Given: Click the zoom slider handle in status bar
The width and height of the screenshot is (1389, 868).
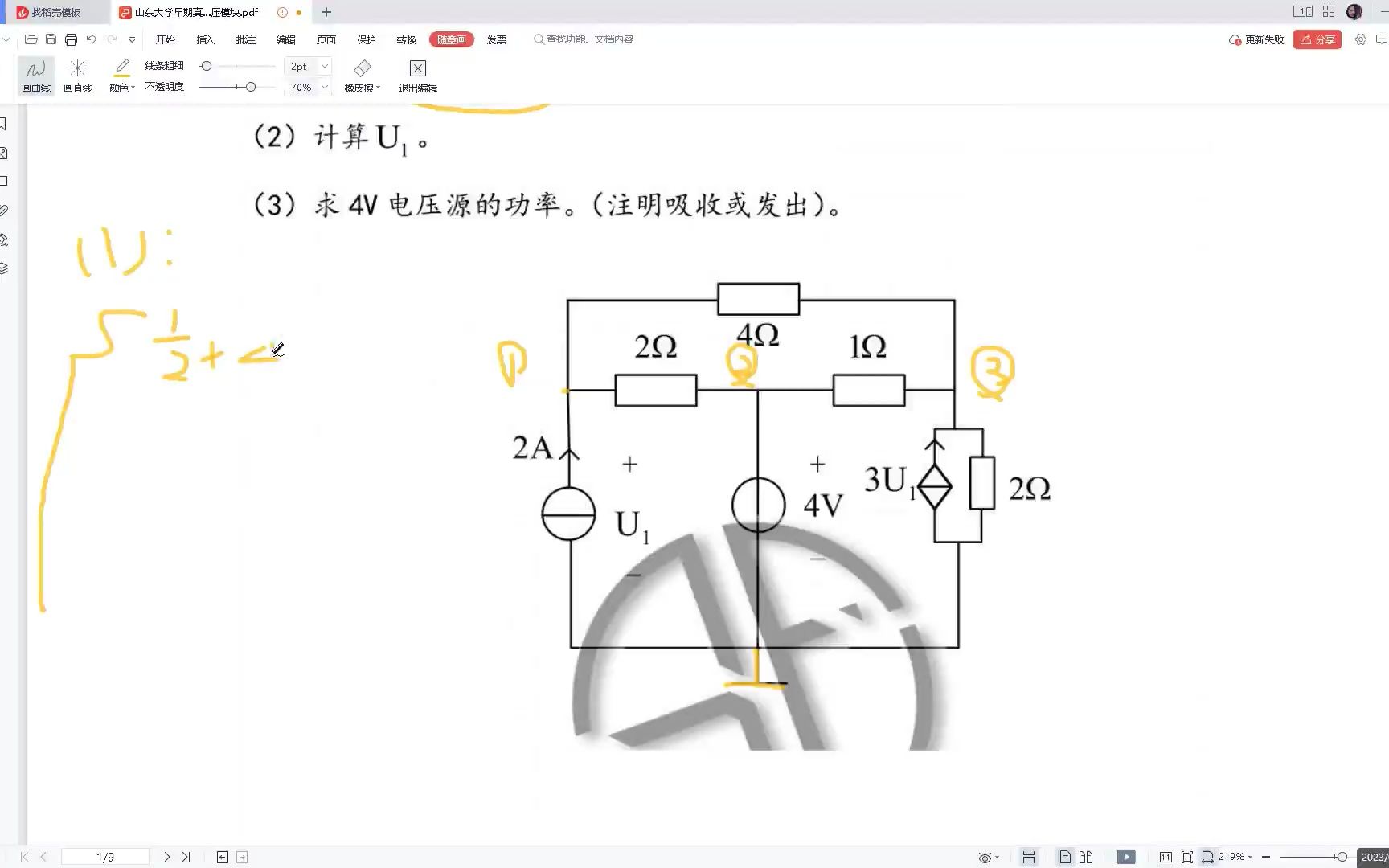Looking at the screenshot, I should point(1342,858).
